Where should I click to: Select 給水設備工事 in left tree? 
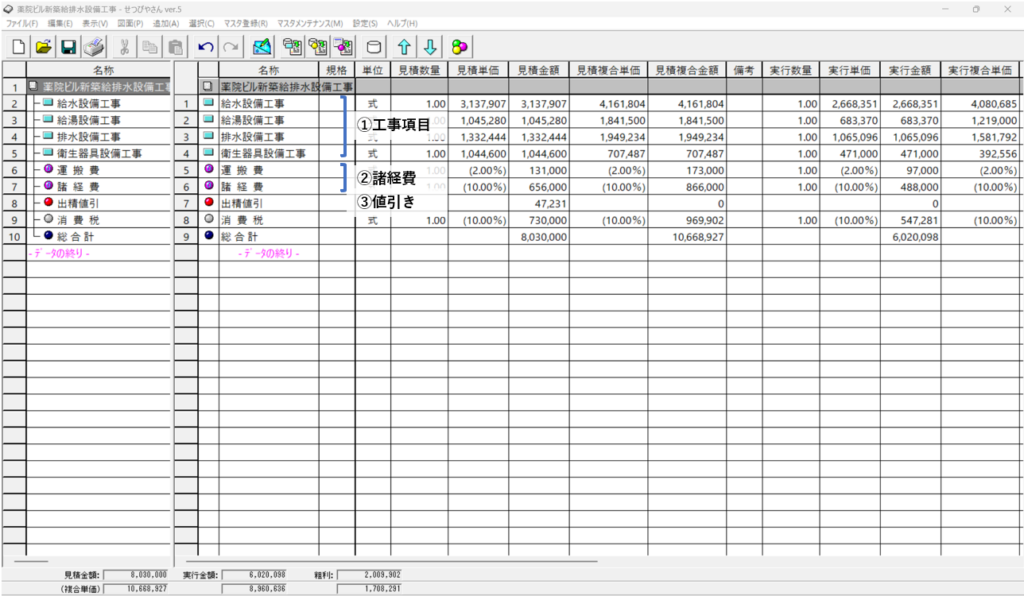click(90, 103)
